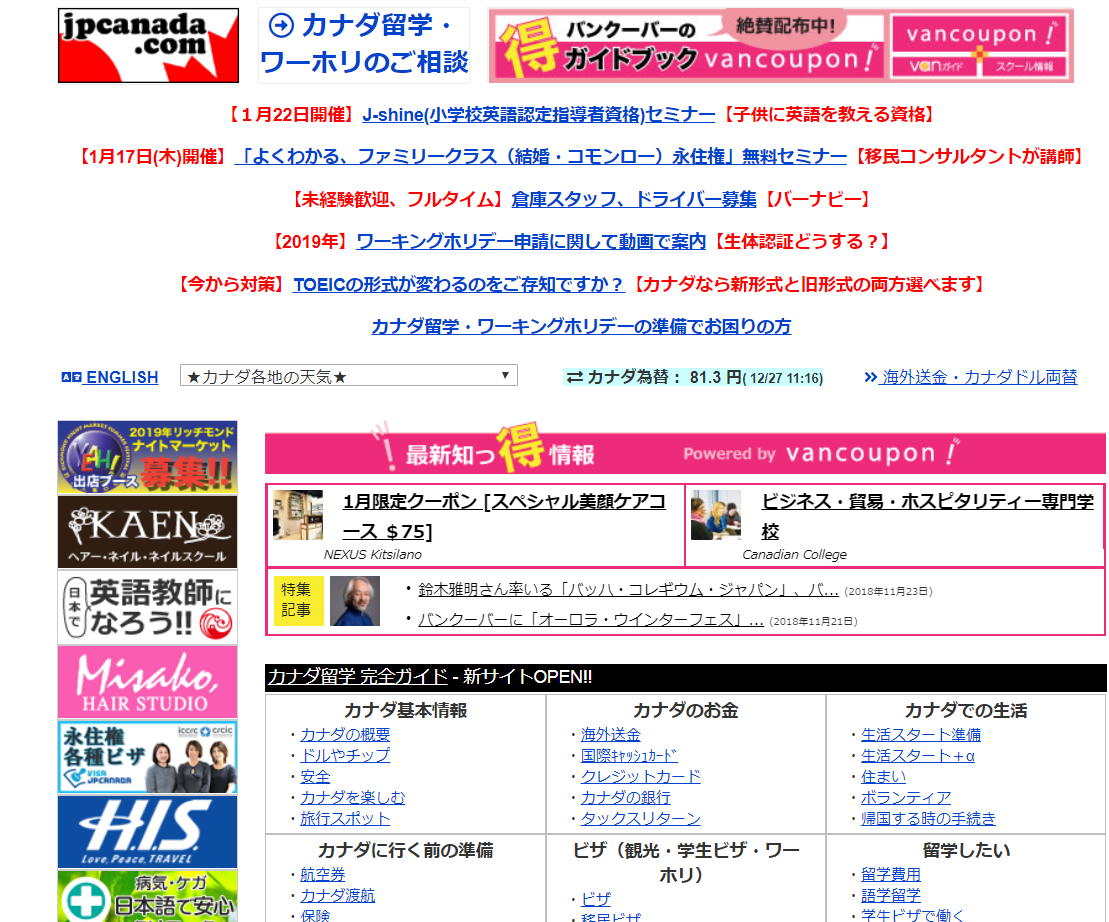This screenshot has height=922, width=1109.
Task: Open the 永住権 各種ビザ banner
Action: coord(147,757)
